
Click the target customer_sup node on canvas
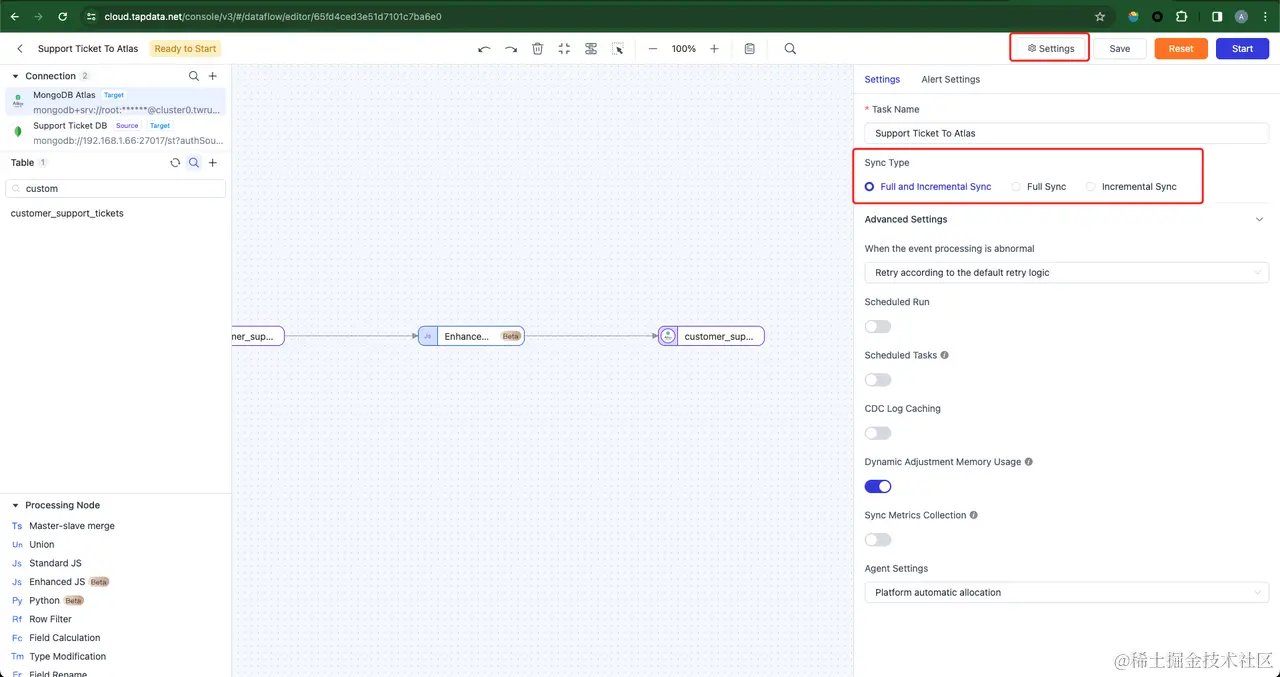pos(711,336)
